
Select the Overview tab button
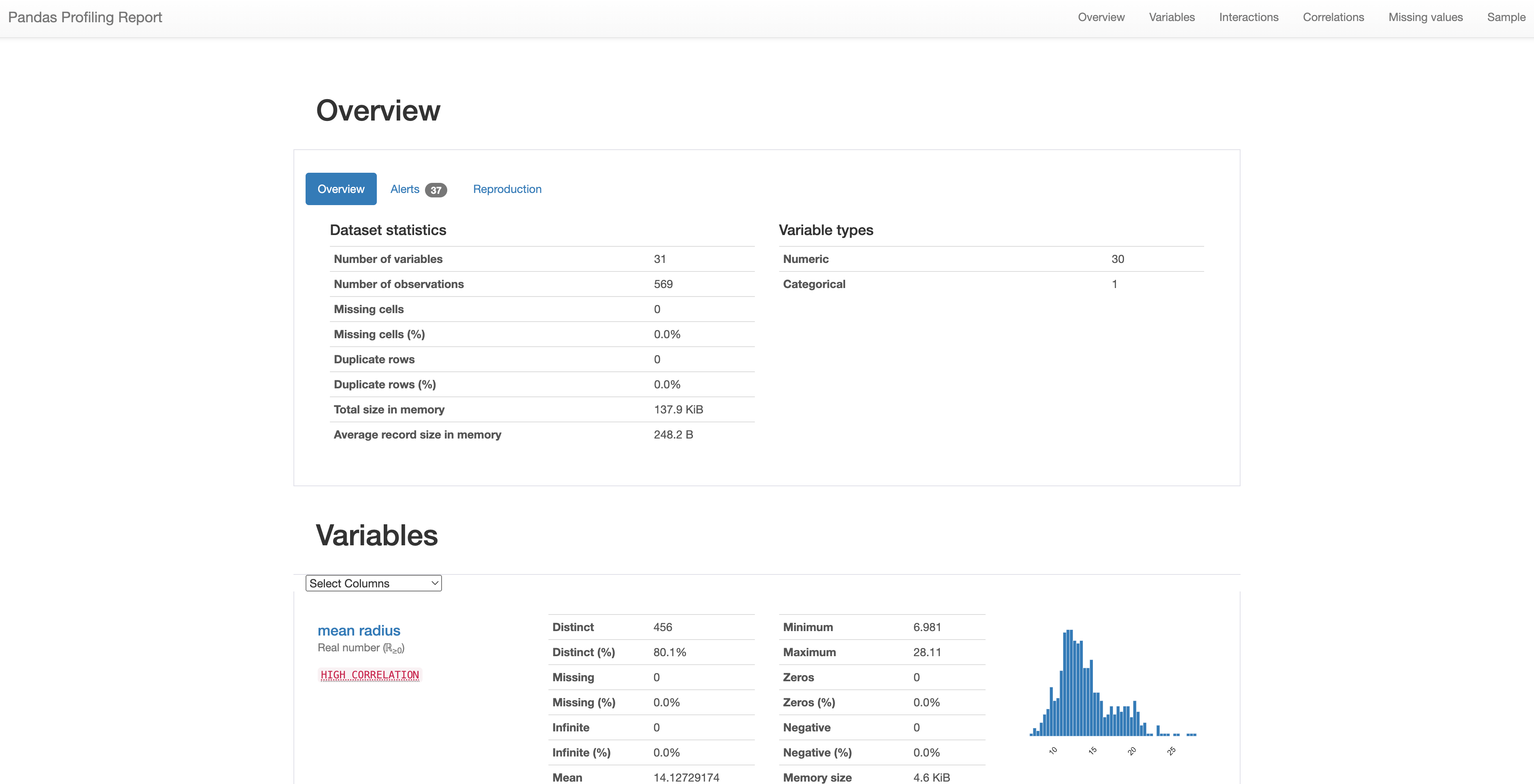click(x=341, y=189)
